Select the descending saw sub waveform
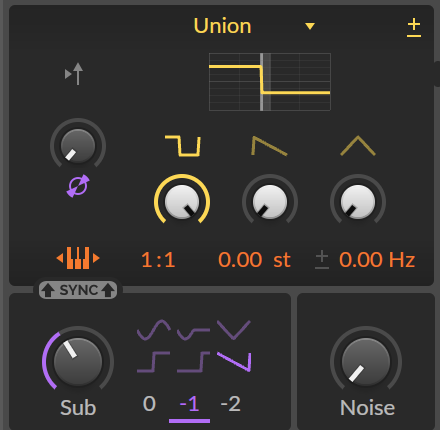 (x=234, y=362)
